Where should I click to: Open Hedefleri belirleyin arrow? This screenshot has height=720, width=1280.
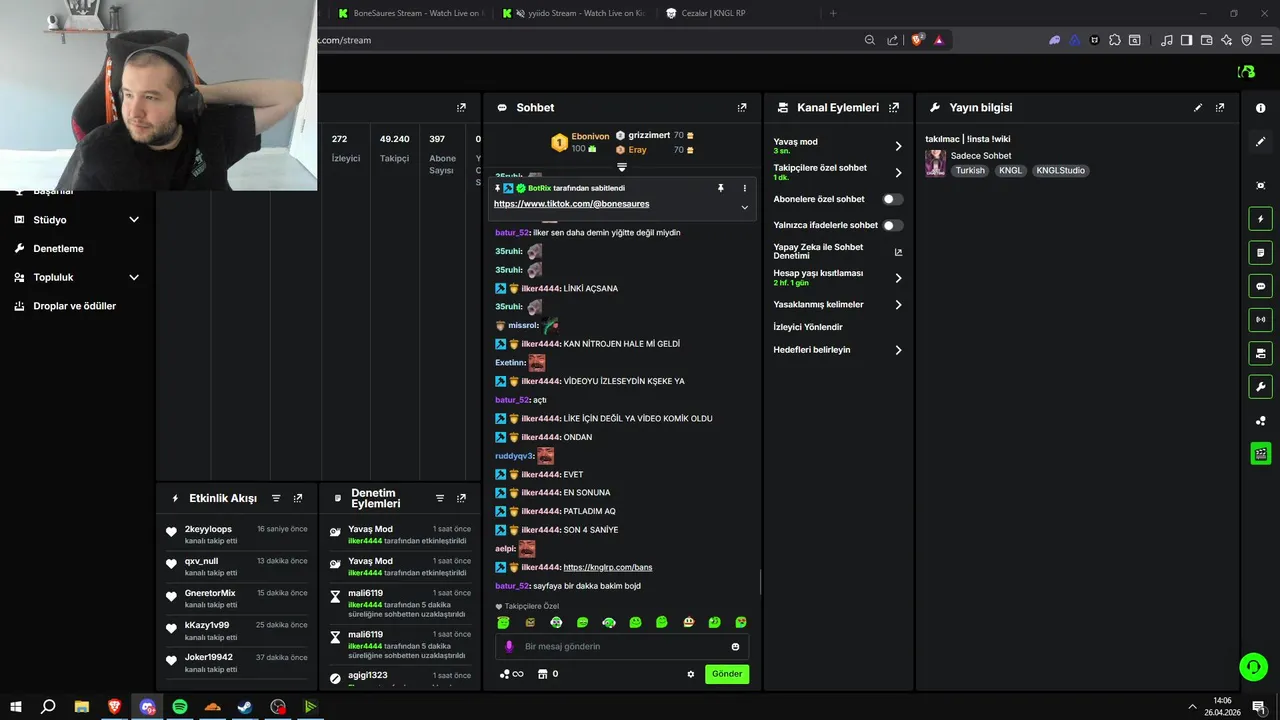898,350
